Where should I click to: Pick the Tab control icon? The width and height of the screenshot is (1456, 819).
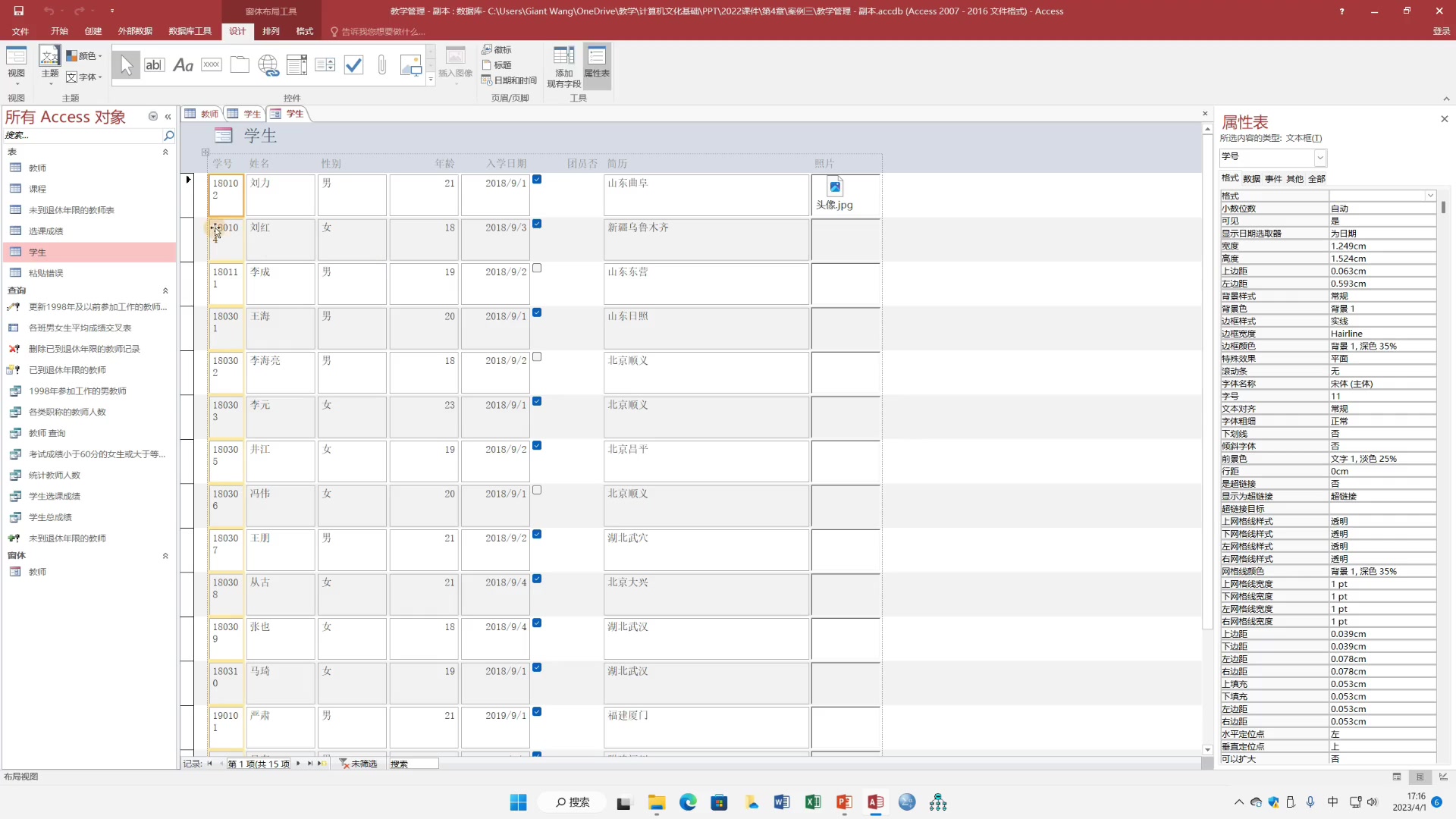pyautogui.click(x=240, y=65)
